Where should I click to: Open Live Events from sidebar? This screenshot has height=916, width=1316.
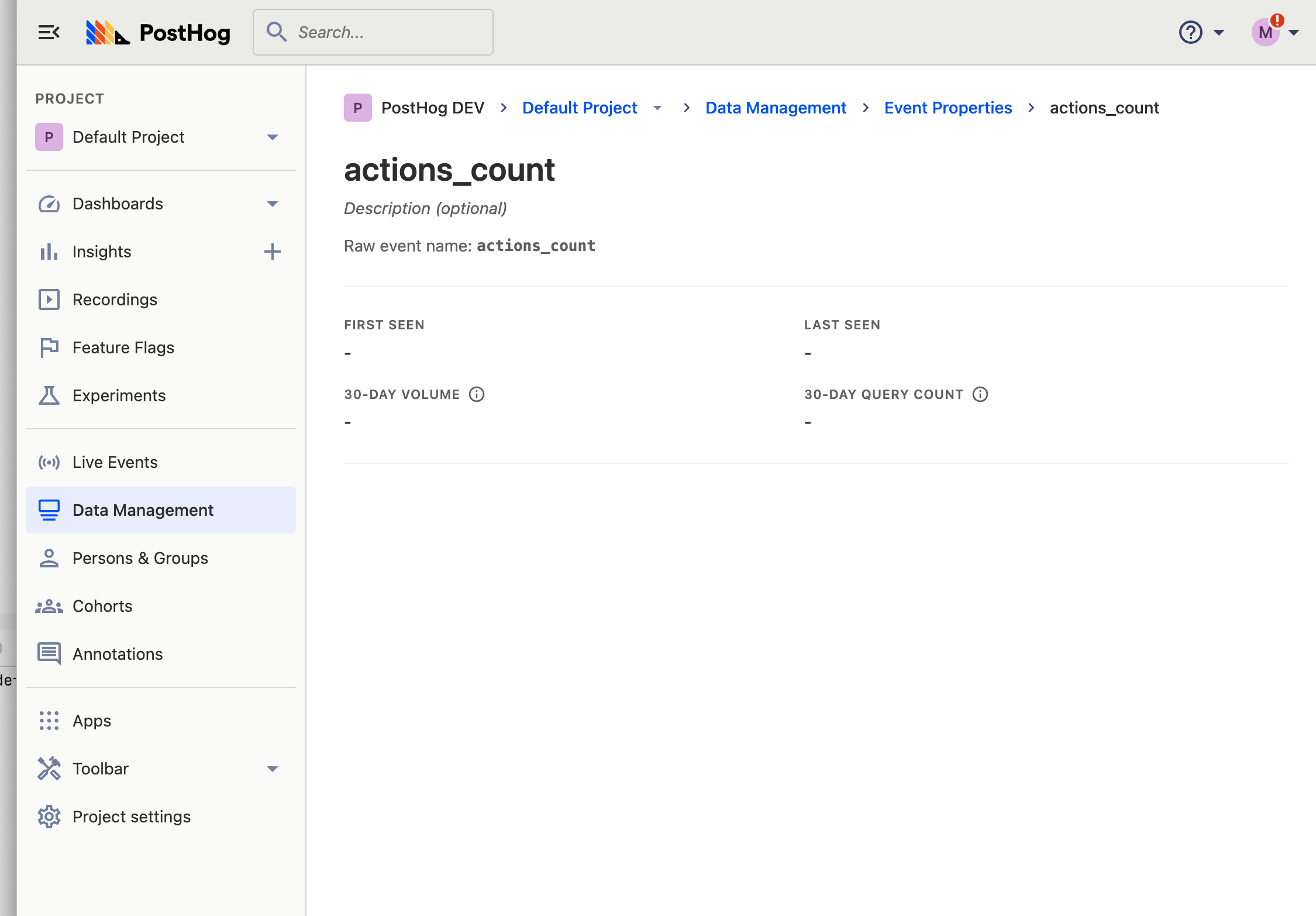(x=115, y=462)
